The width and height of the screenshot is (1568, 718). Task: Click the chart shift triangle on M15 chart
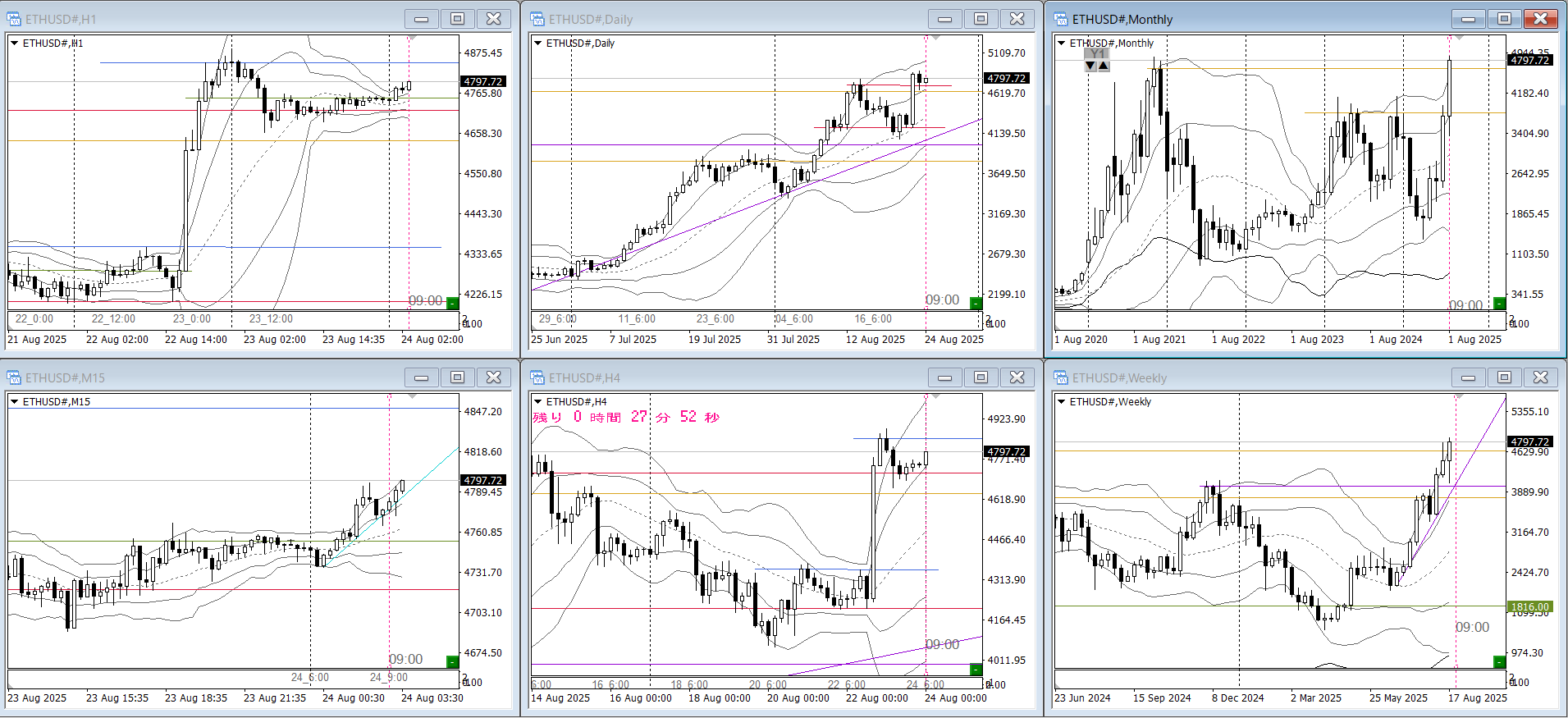point(413,396)
